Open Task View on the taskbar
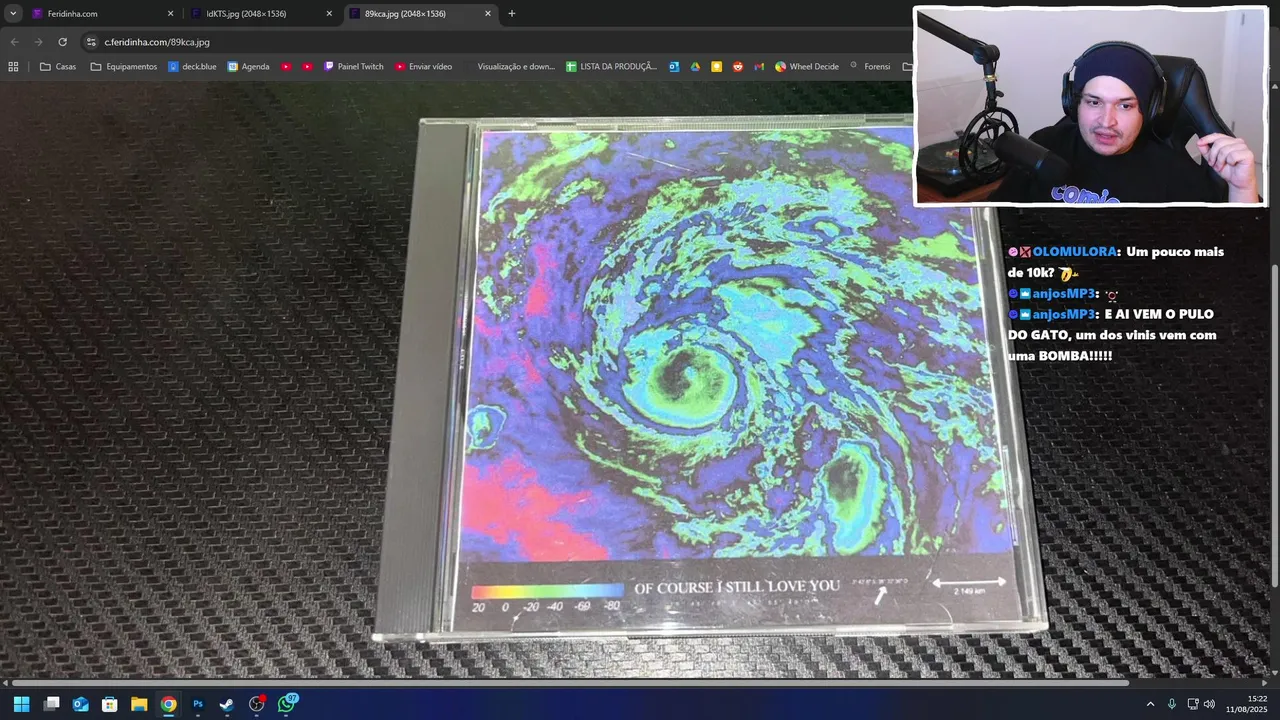This screenshot has height=720, width=1280. 52,704
